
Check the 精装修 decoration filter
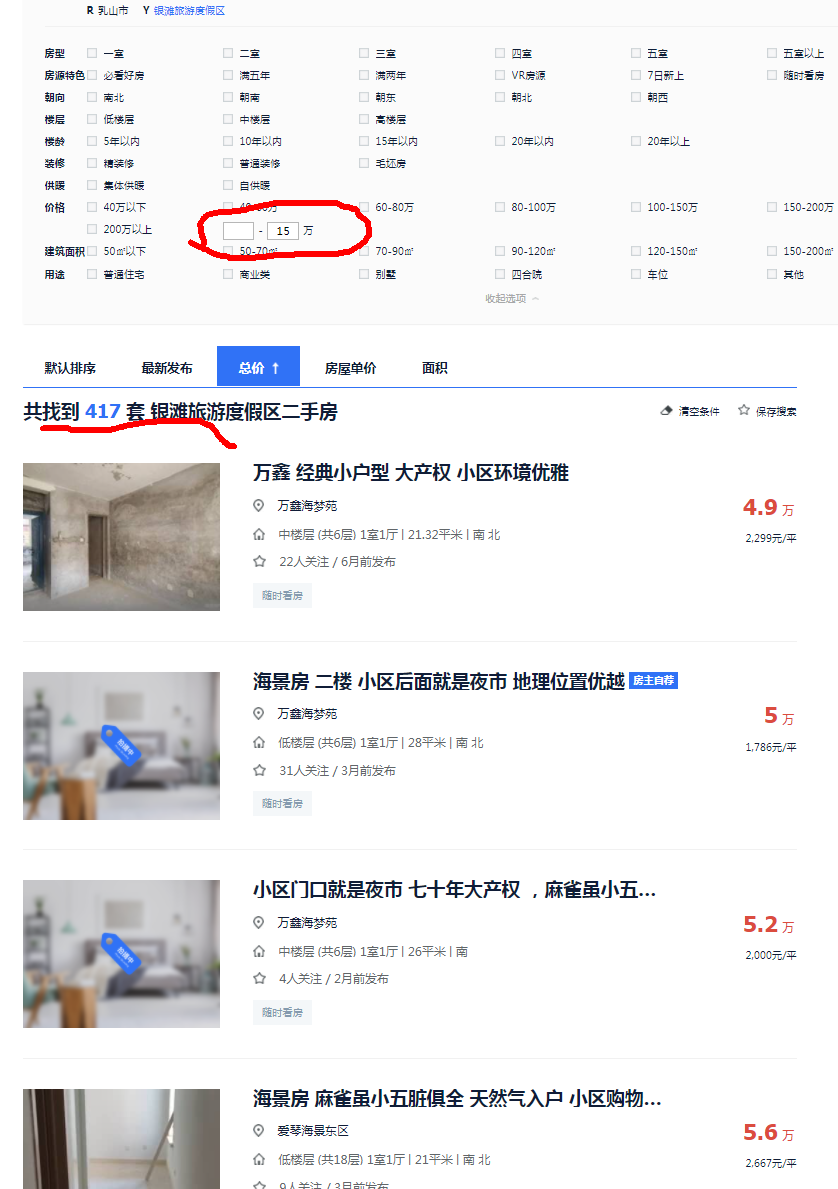pos(92,163)
